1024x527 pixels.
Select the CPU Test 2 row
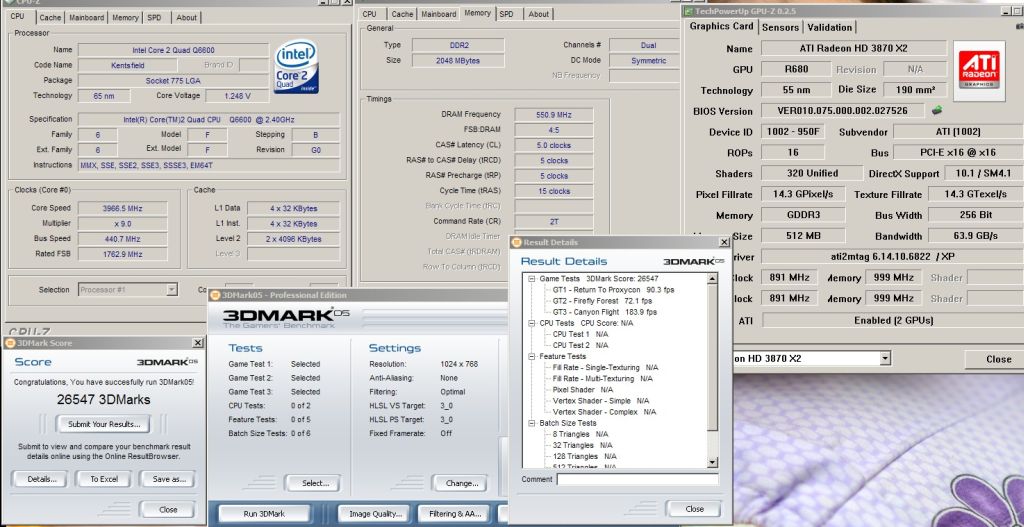[580, 345]
